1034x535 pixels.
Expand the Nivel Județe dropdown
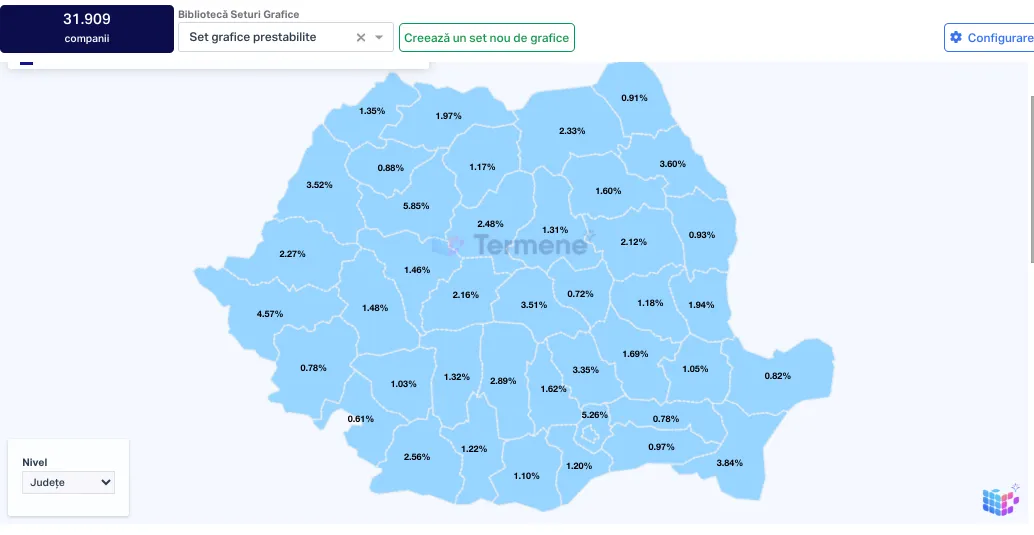coord(68,482)
